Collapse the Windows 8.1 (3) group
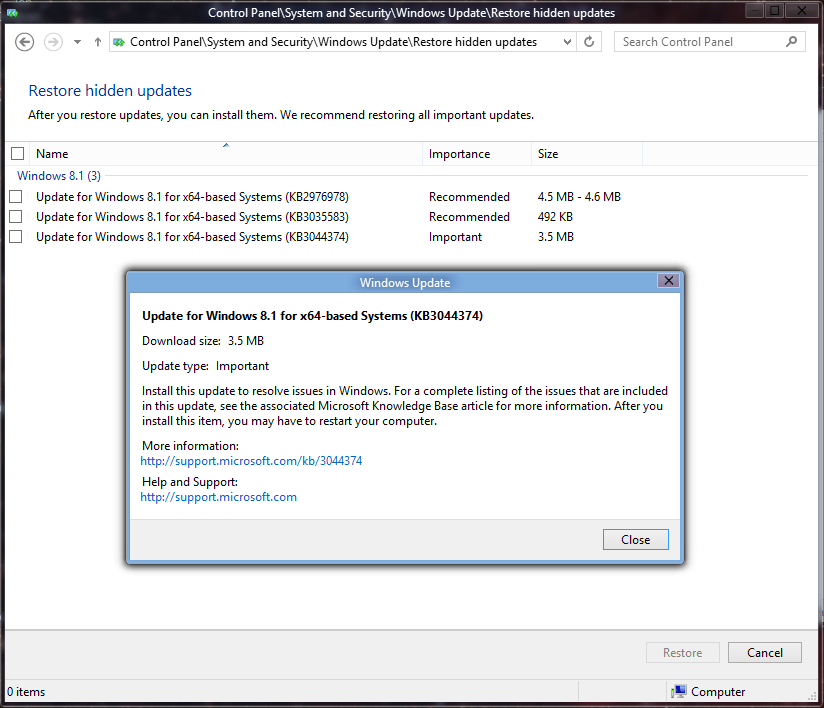Image resolution: width=824 pixels, height=708 pixels. 59,176
